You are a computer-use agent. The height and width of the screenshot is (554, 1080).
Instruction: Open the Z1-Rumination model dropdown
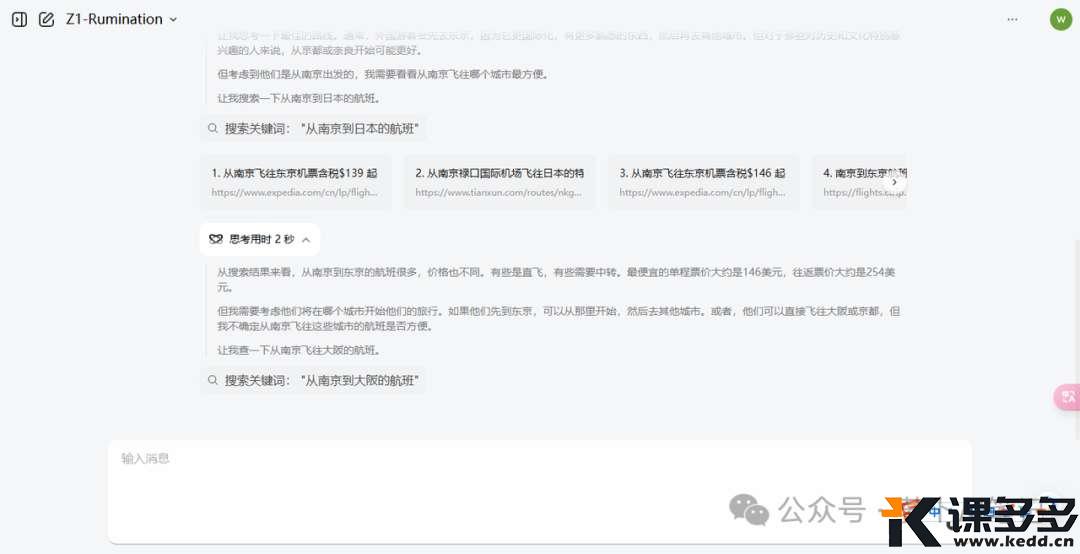coord(121,19)
